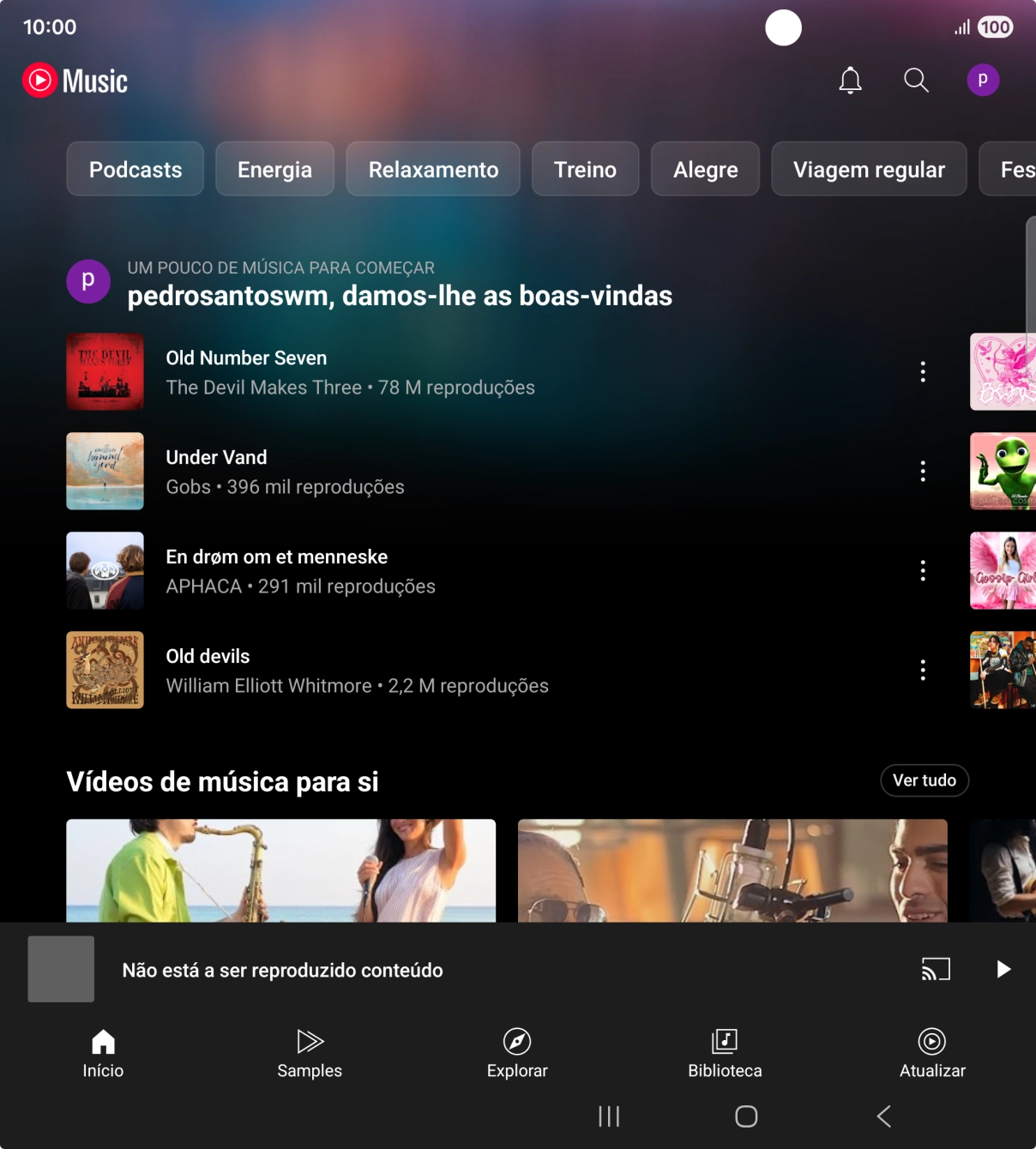Select the Treino filter chip

[585, 169]
